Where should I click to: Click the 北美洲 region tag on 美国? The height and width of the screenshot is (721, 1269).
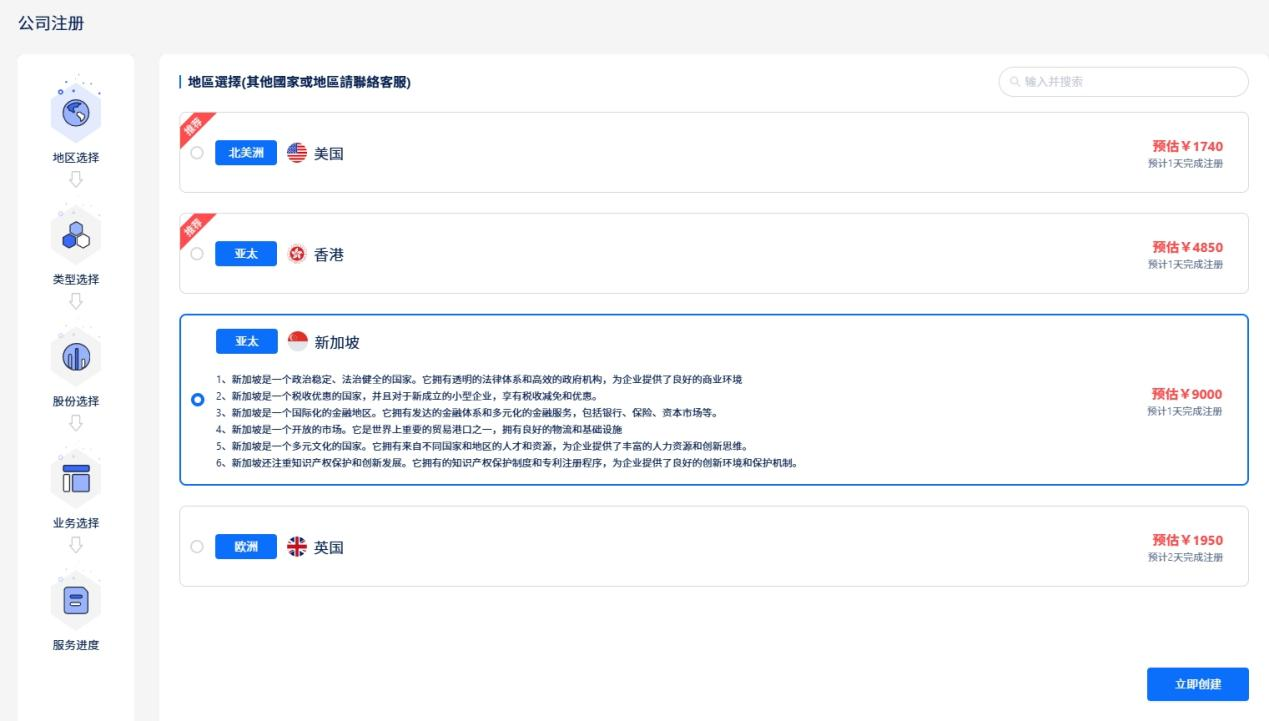click(243, 153)
